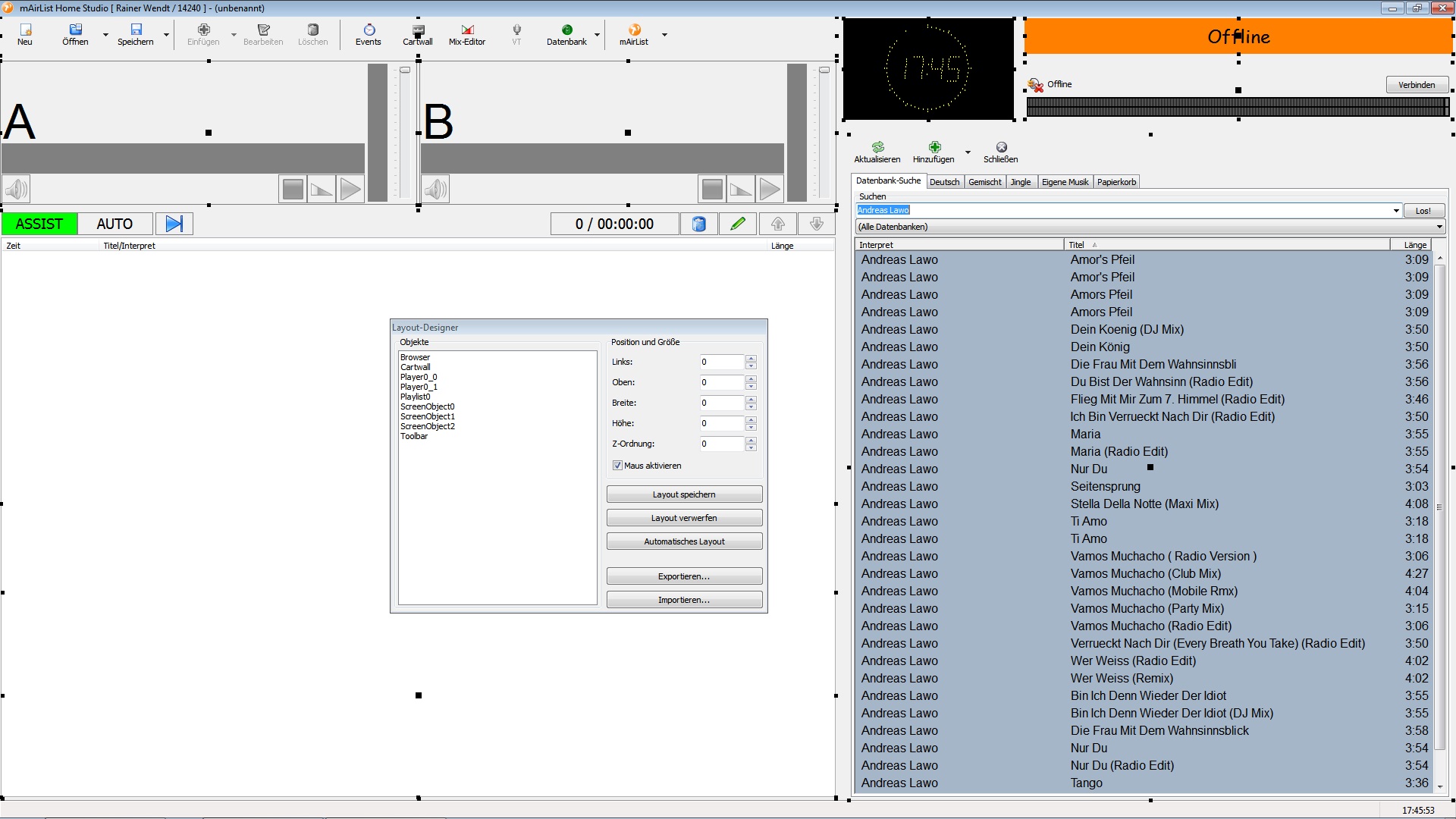1456x819 pixels.
Task: Start Player B with play button
Action: tap(770, 189)
